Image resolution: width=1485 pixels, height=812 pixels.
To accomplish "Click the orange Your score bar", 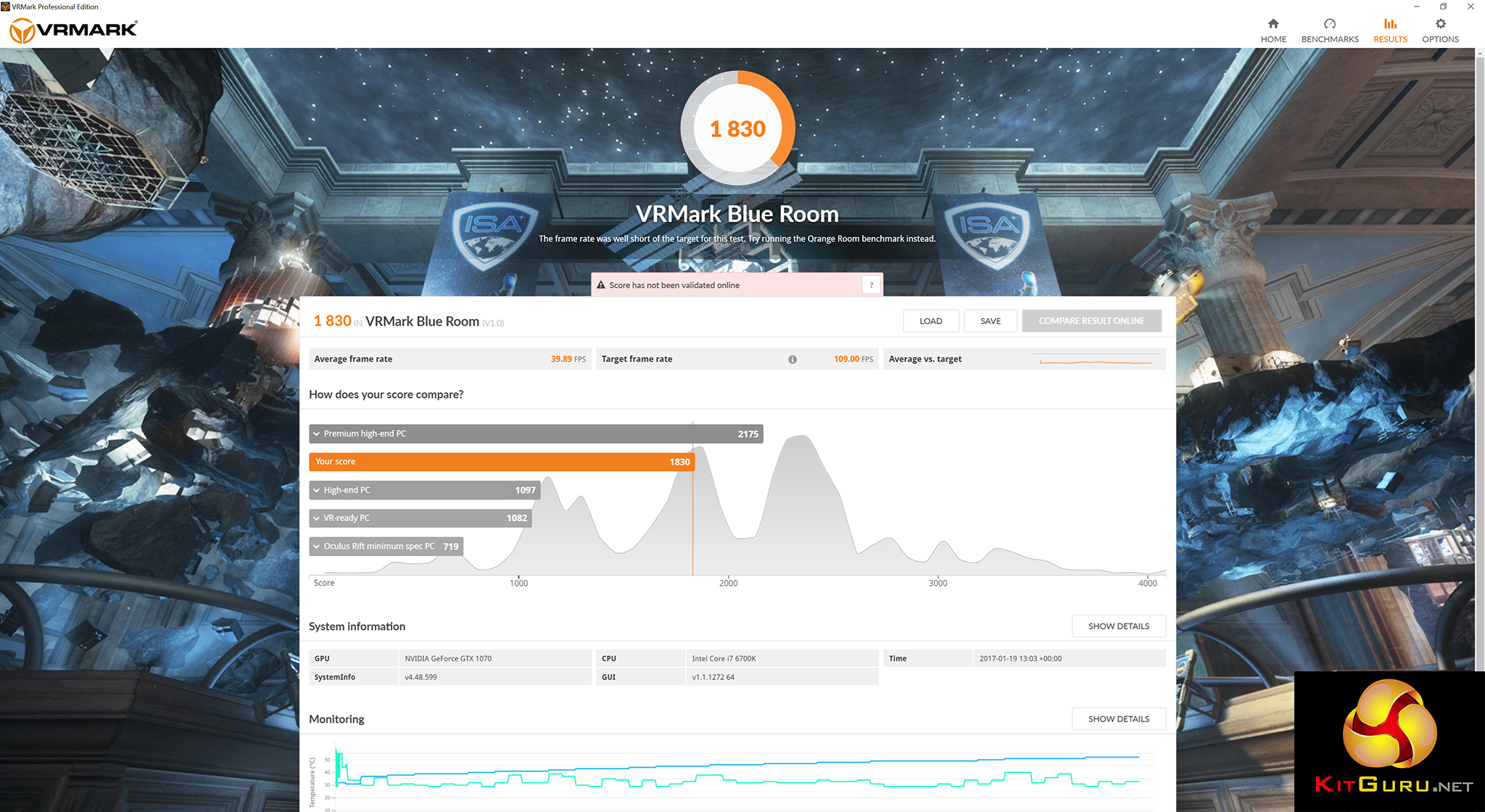I will 500,462.
